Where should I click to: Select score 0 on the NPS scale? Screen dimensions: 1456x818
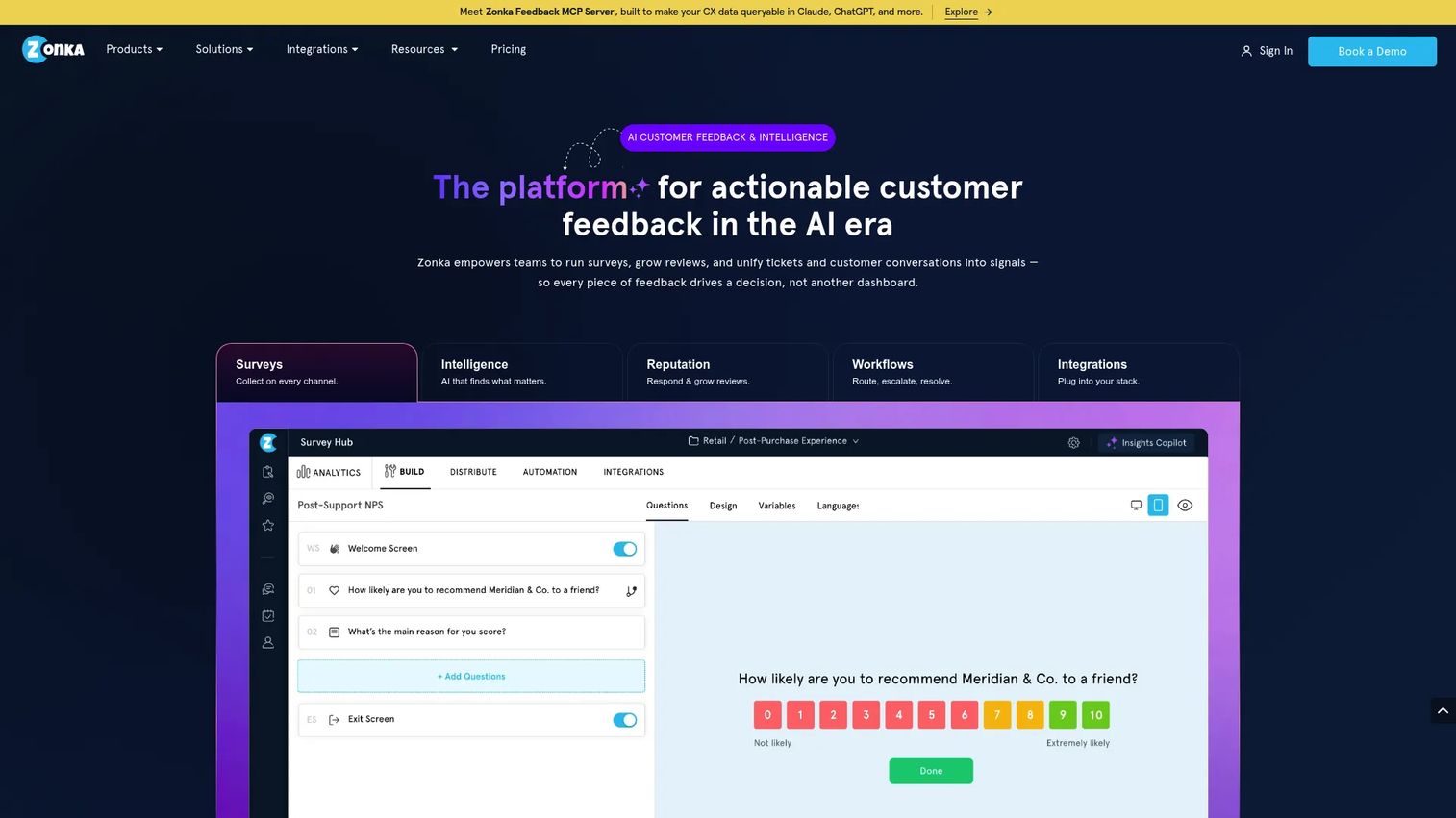767,715
